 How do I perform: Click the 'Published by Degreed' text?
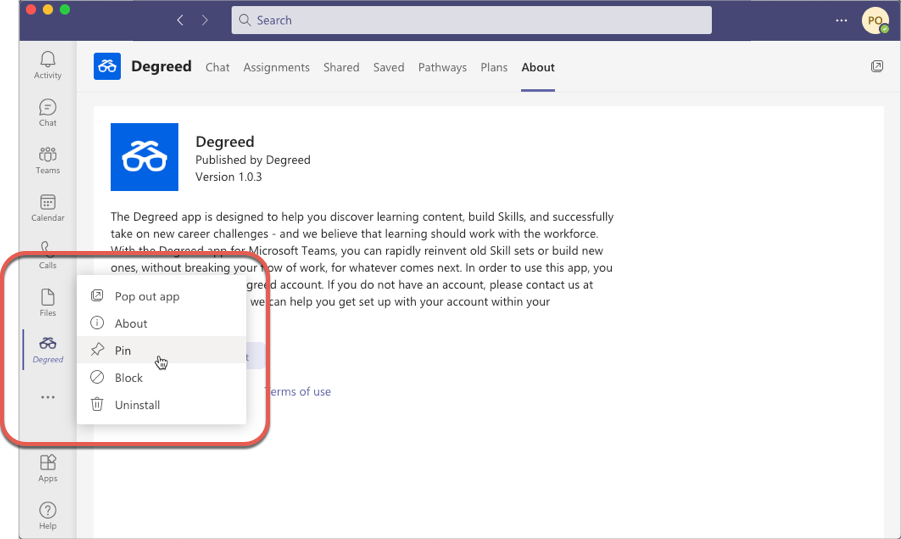point(253,160)
